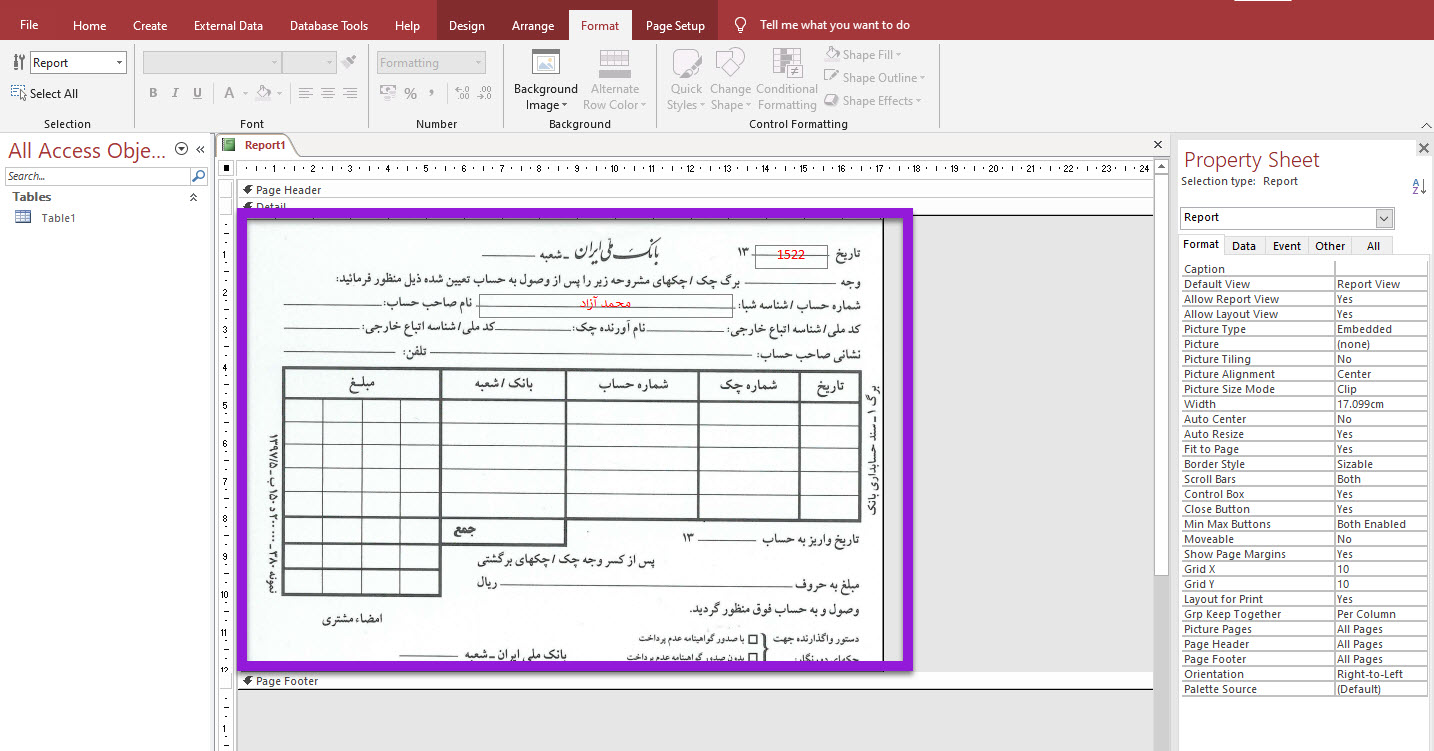1434x751 pixels.
Task: Align text right in Font group
Action: coord(350,93)
